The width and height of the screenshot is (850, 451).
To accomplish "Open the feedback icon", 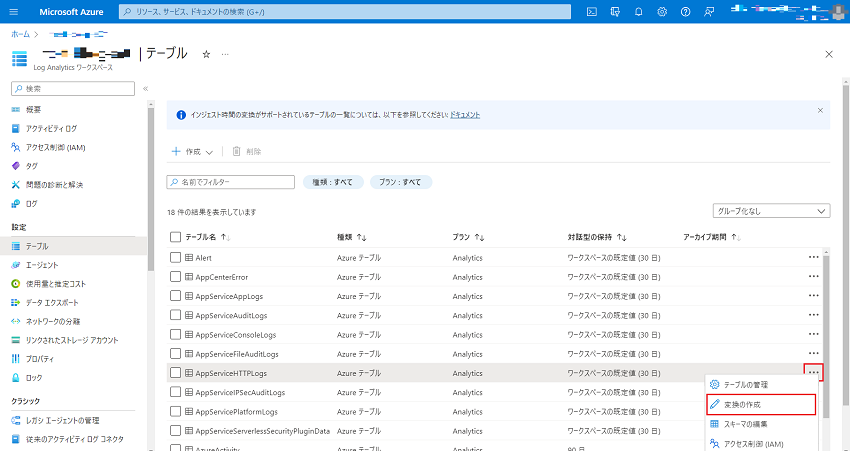I will [709, 11].
